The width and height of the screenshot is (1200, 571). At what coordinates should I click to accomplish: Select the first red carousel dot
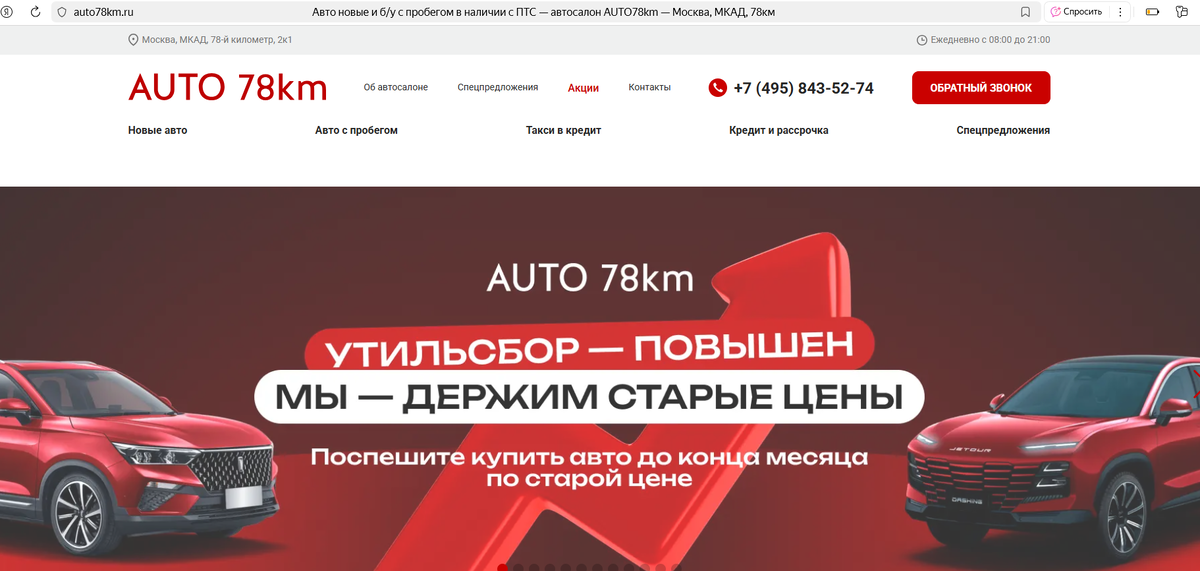pyautogui.click(x=502, y=568)
